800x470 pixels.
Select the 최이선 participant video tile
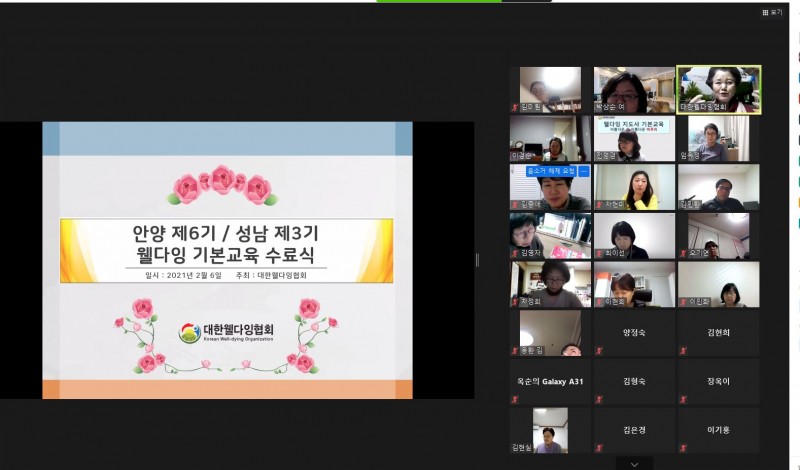coord(634,236)
